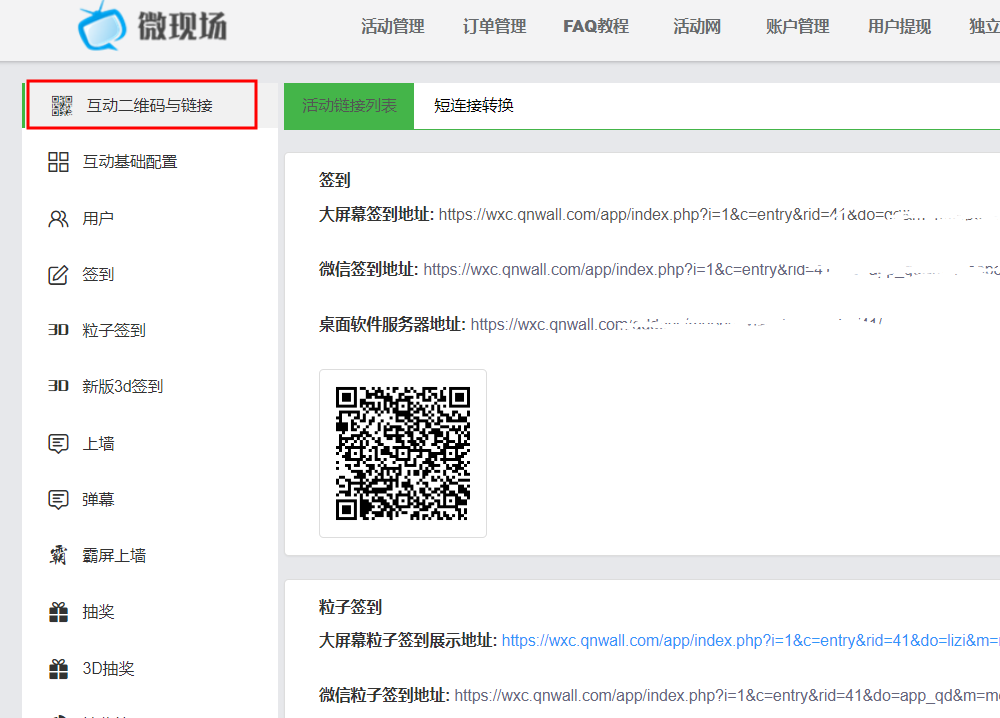Click the grid icon beside 互动基础配置

coord(58,162)
